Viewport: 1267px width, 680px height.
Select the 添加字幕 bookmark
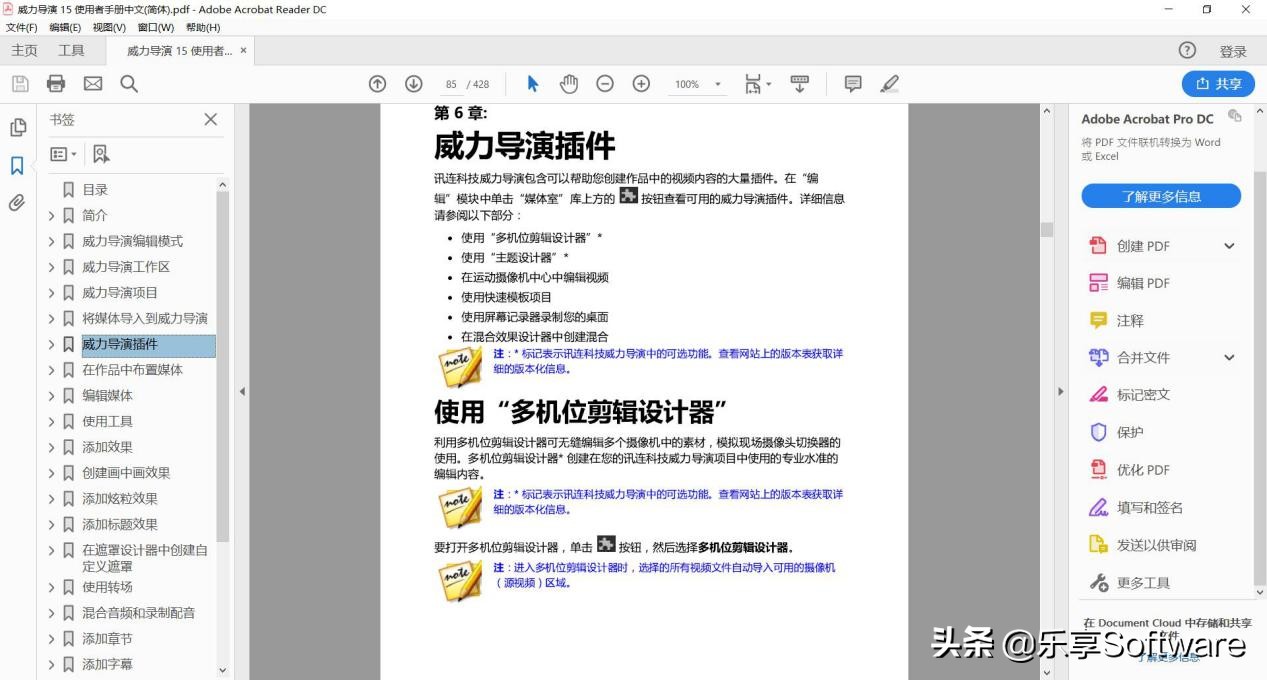[107, 664]
